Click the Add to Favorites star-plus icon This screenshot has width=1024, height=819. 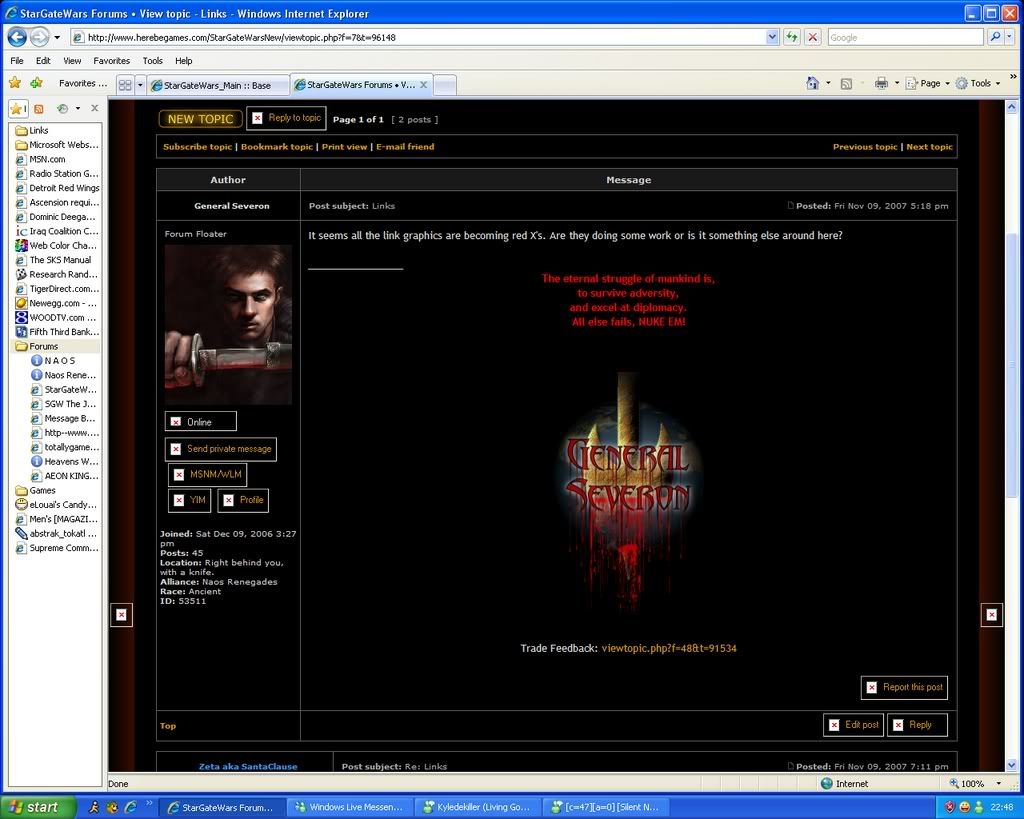(x=37, y=83)
